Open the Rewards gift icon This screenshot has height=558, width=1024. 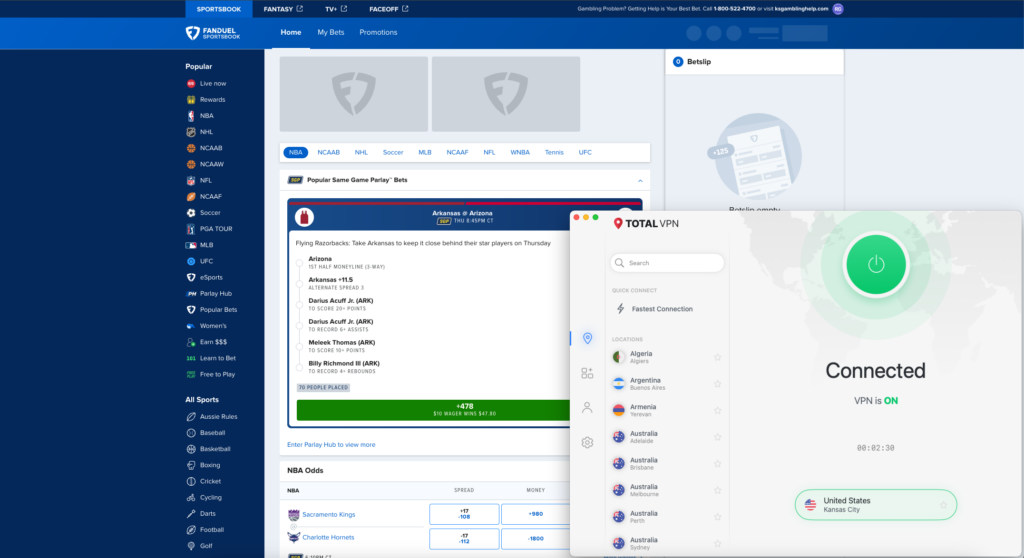point(191,100)
